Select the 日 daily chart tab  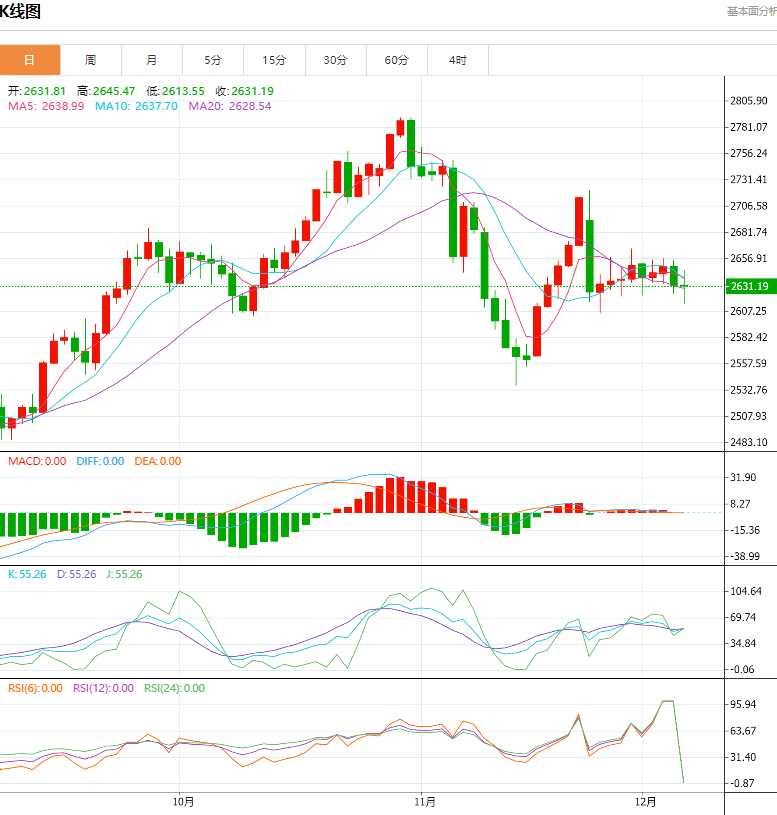pos(29,60)
